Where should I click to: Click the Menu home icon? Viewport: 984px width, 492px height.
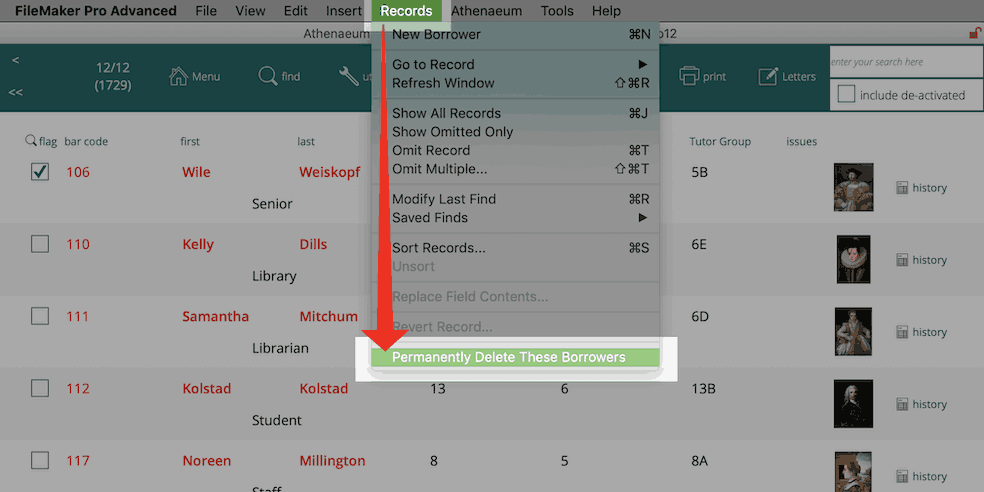[179, 76]
